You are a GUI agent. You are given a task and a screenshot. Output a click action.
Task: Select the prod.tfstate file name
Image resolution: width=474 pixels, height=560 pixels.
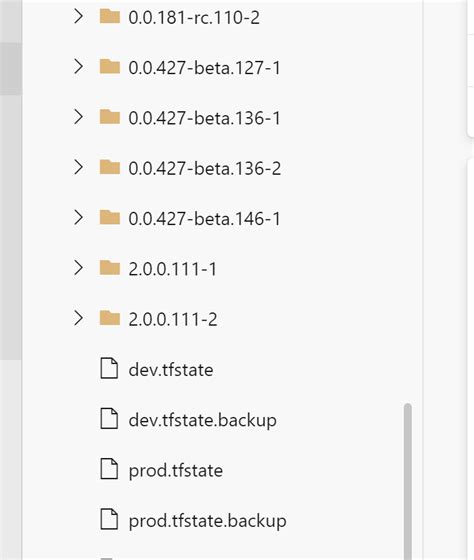tap(175, 471)
